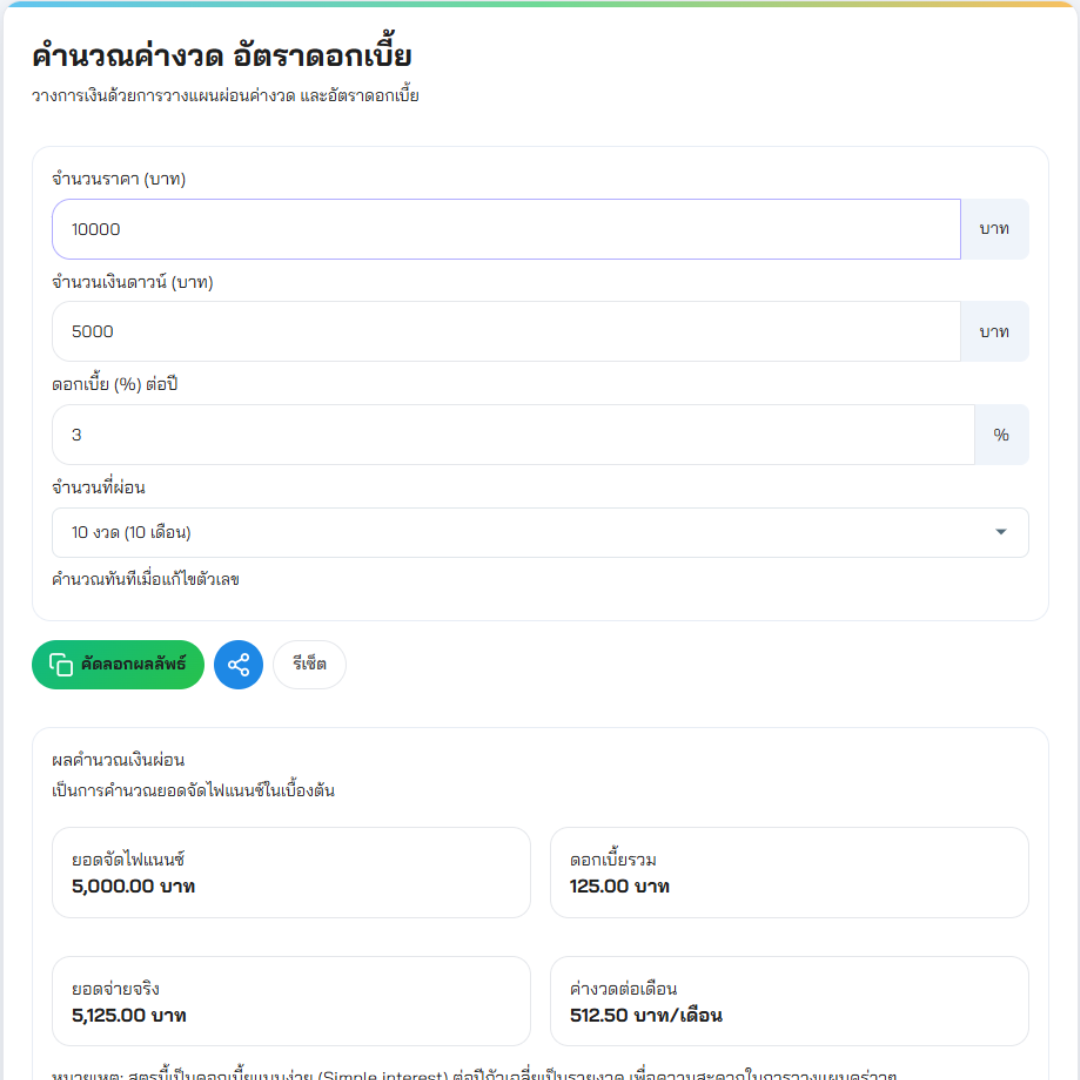Click the subtitle วางการเงินด้วยการวางแผนผ่อนค่างวด

point(225,96)
